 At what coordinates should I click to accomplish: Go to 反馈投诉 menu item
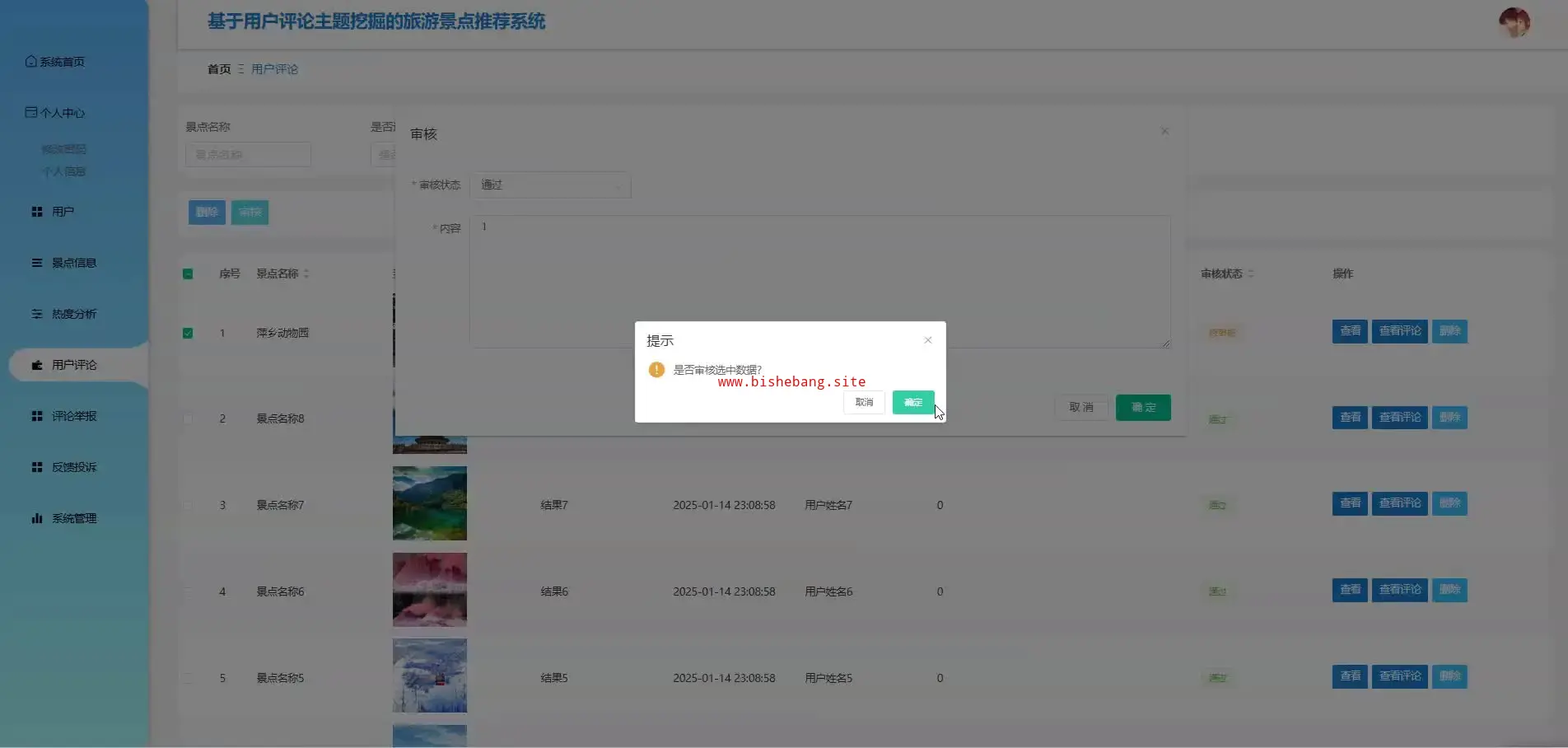(74, 467)
